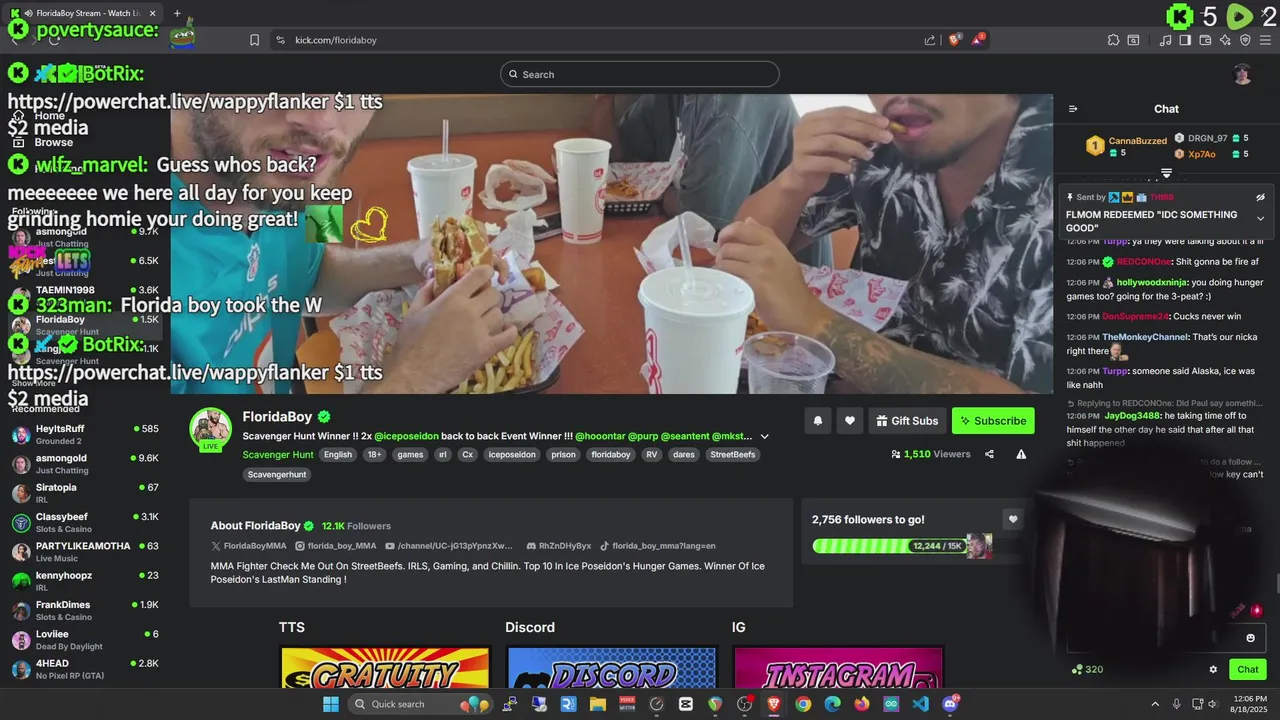The image size is (1280, 720).
Task: Share the stream using share icon
Action: coord(989,454)
